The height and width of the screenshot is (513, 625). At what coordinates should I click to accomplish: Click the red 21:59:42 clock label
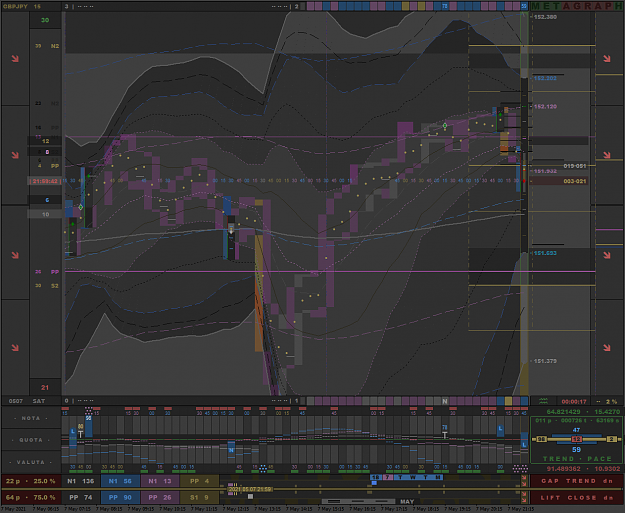[45, 181]
